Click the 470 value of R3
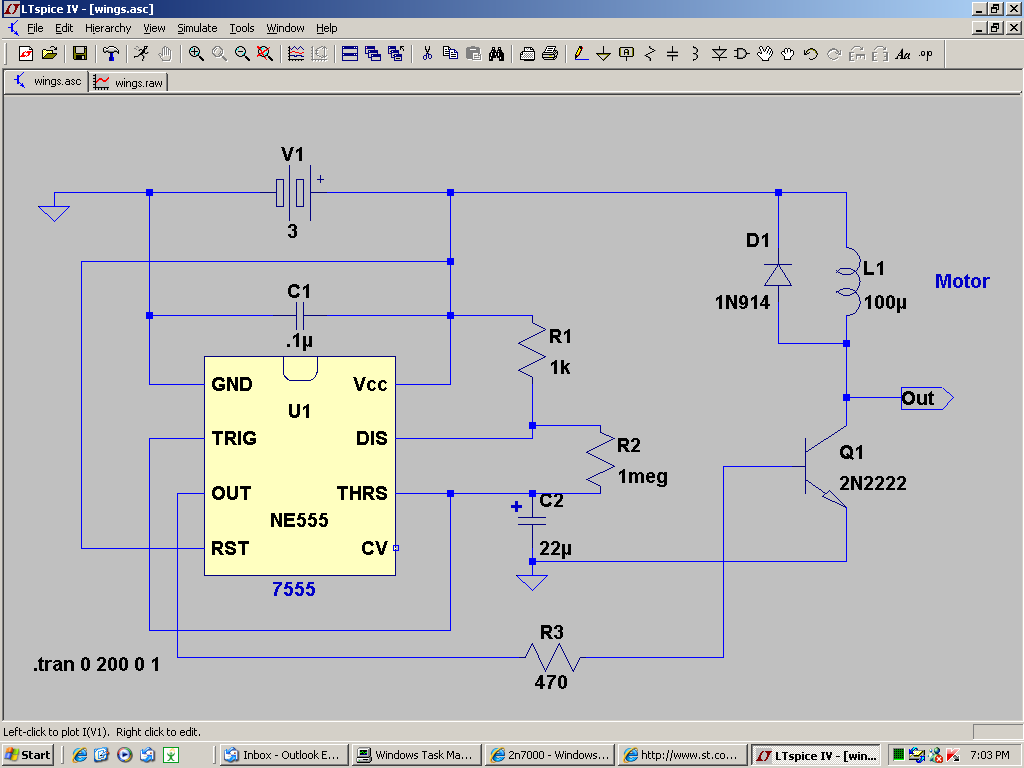This screenshot has width=1024, height=768. point(551,682)
